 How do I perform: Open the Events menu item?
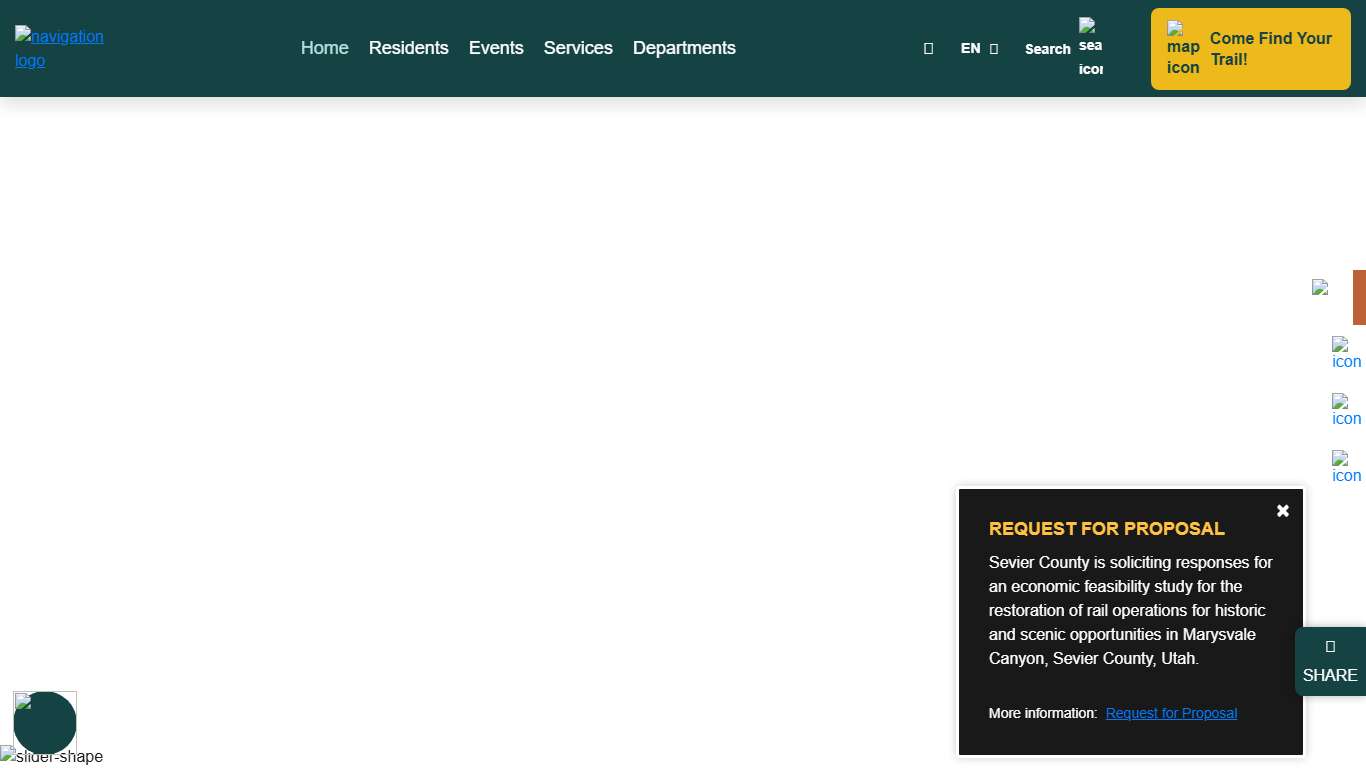point(496,48)
